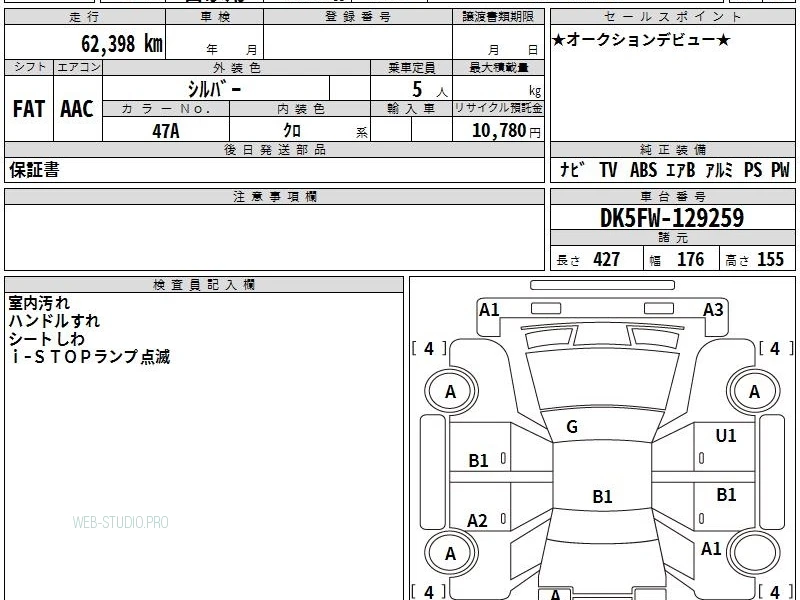Click the 車検 column header
Viewport: 800px width, 600px height.
215,17
